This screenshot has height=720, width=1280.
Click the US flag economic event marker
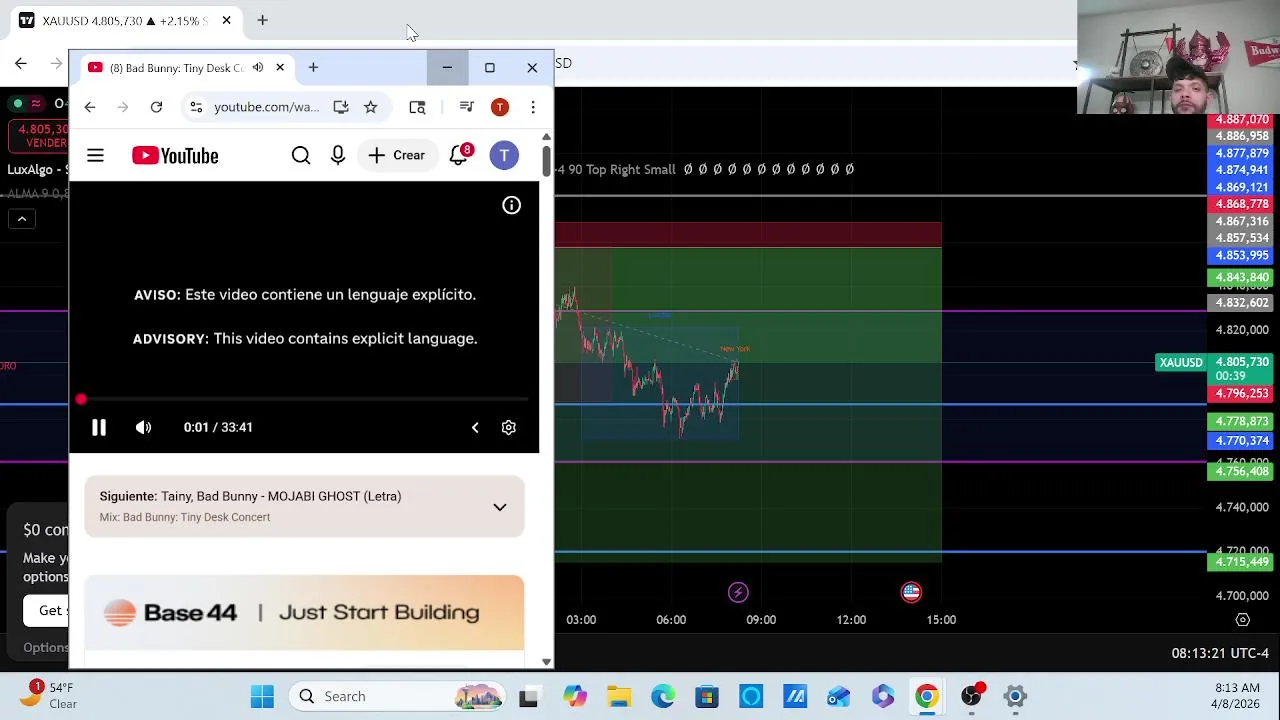click(x=911, y=592)
